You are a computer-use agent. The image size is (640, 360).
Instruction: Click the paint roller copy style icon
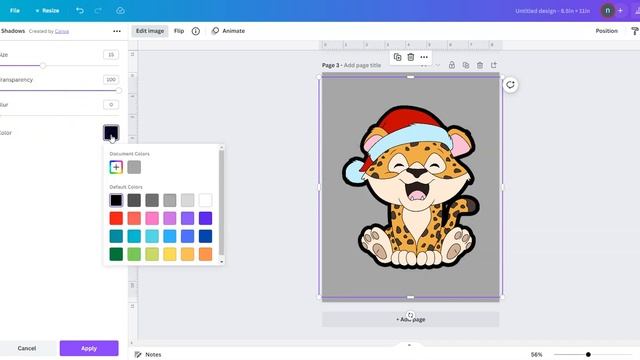click(635, 31)
